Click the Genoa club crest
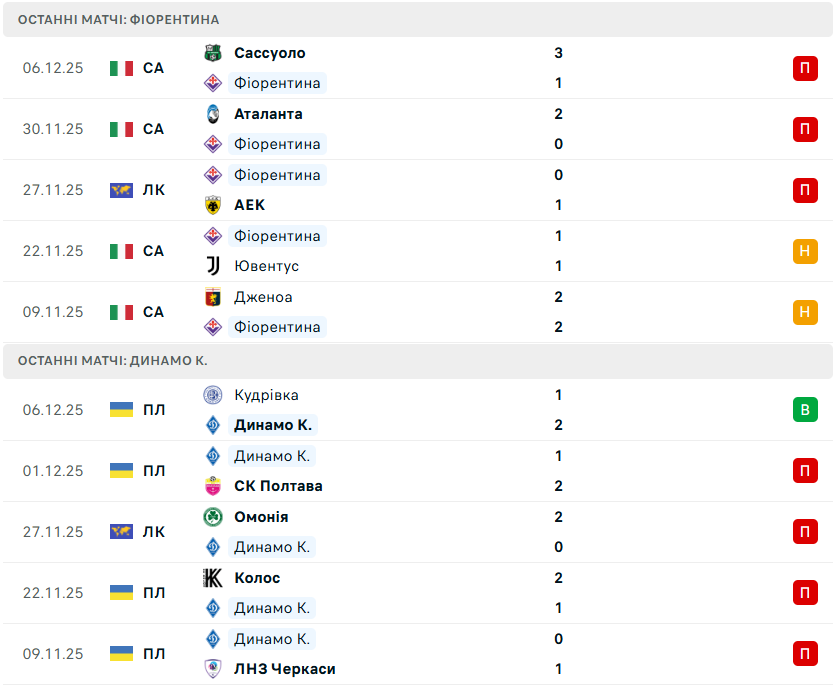The height and width of the screenshot is (686, 836). pyautogui.click(x=212, y=297)
